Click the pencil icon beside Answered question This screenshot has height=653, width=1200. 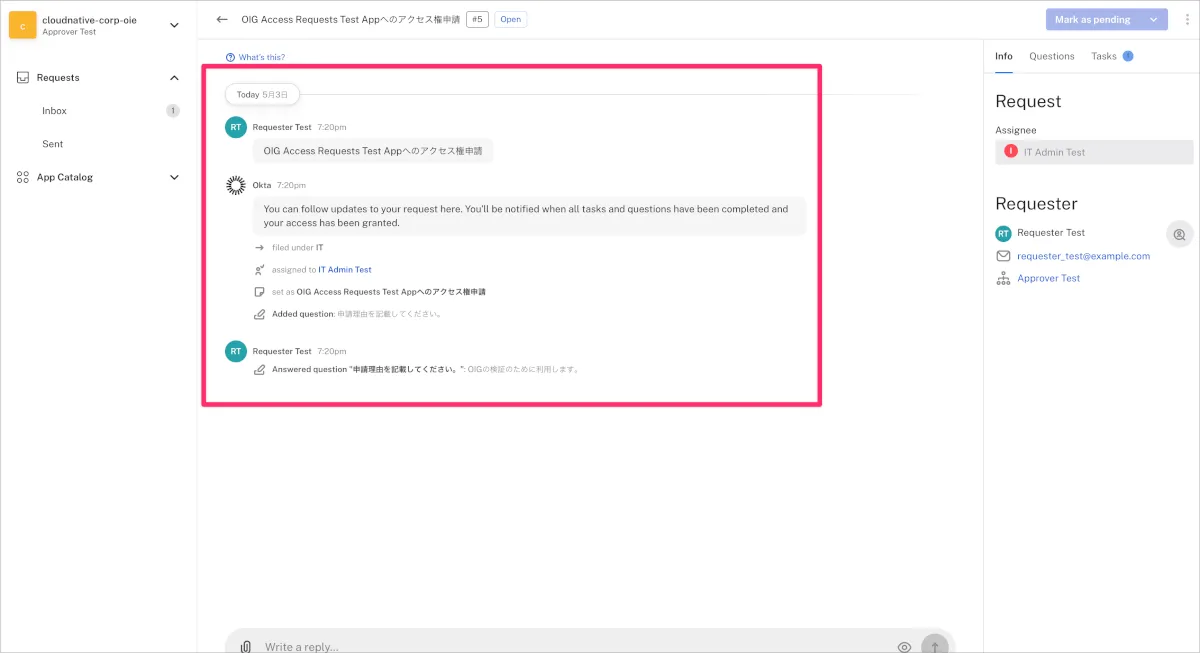coord(259,369)
